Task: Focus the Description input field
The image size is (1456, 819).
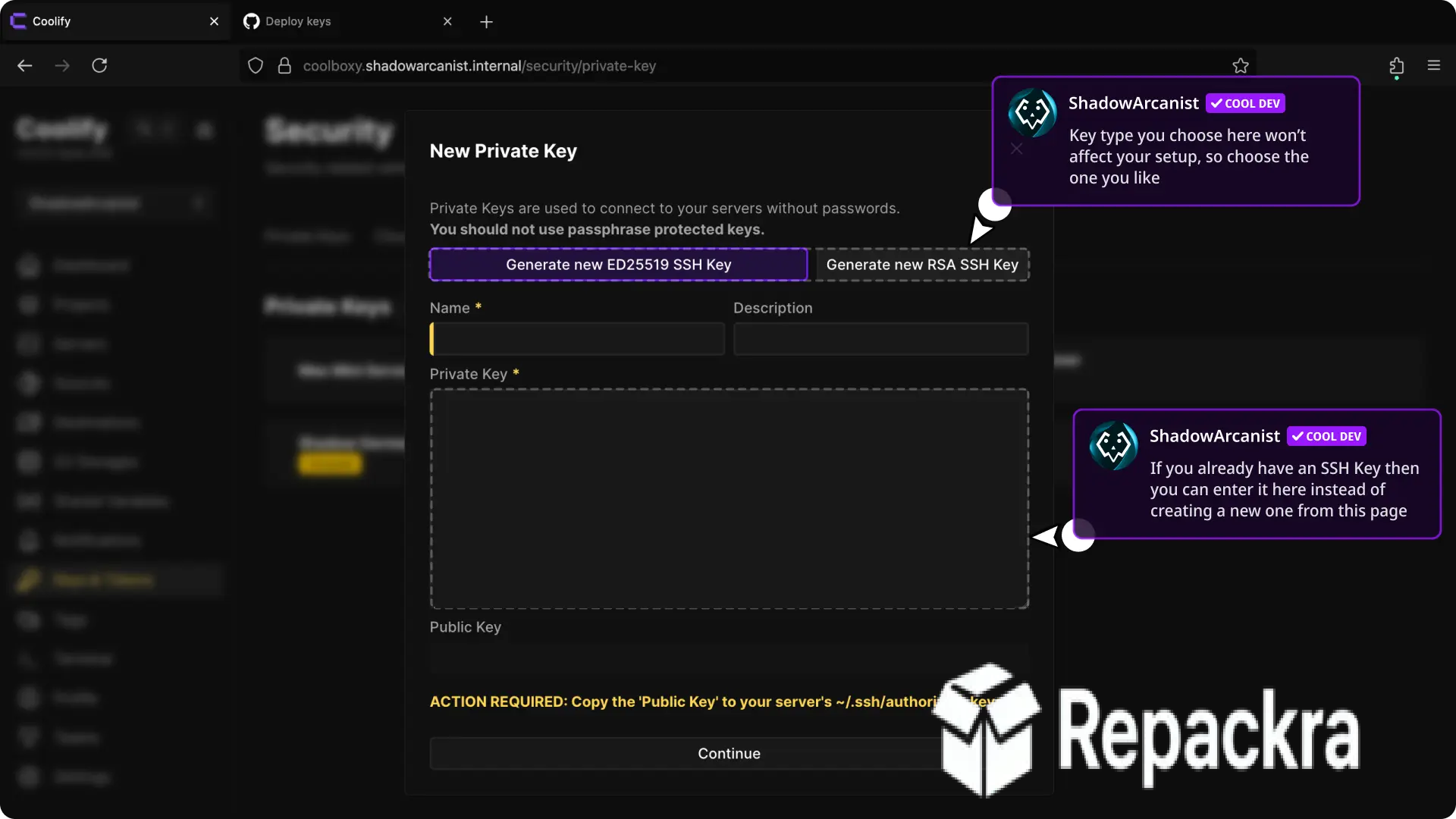Action: (x=881, y=339)
